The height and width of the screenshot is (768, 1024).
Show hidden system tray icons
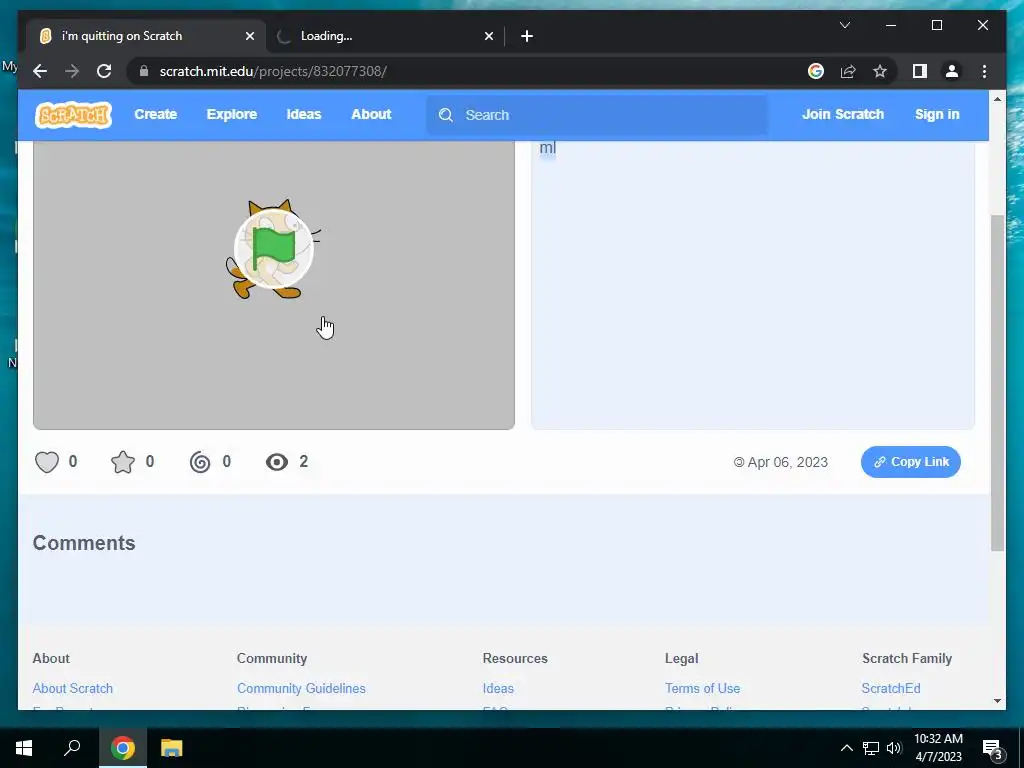tap(846, 748)
